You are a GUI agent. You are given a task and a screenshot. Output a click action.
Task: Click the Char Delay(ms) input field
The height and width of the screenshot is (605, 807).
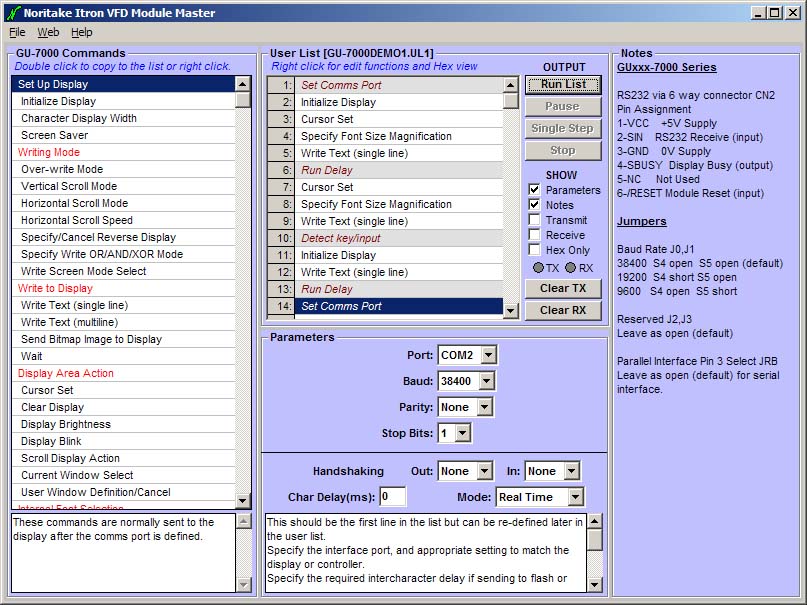pos(393,497)
